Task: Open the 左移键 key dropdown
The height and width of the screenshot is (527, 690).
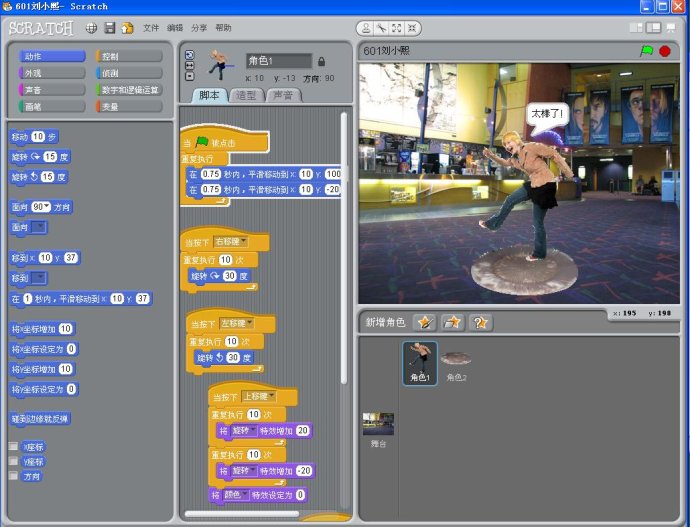Action: pos(237,323)
